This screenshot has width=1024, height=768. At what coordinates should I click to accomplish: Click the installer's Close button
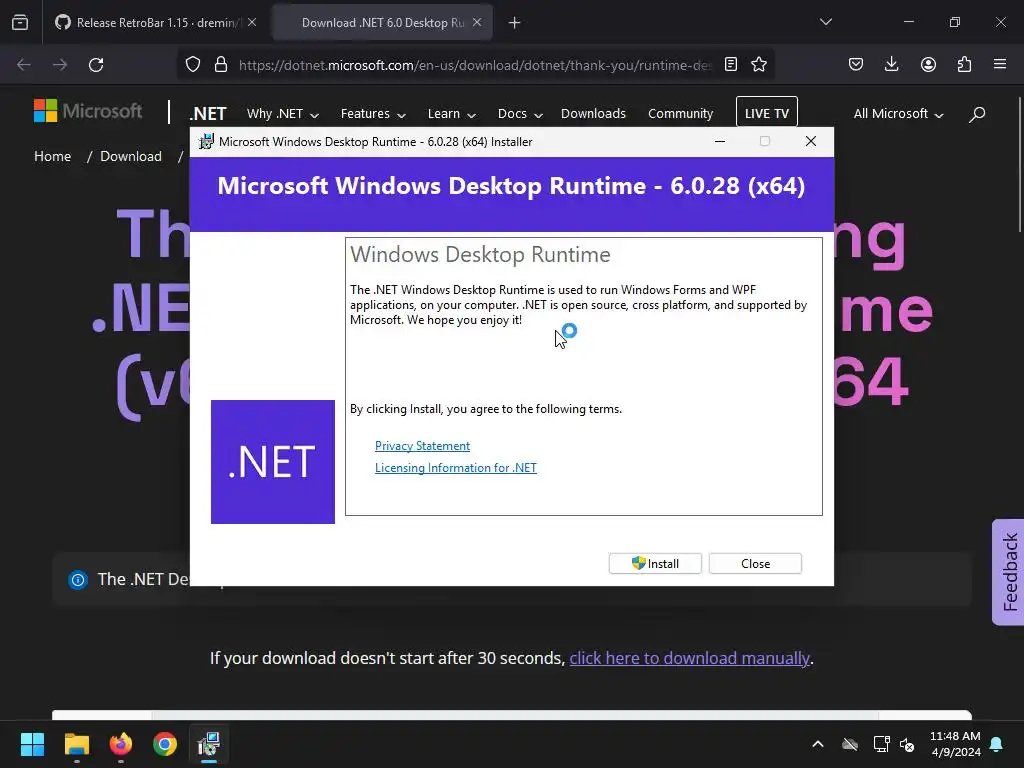755,564
